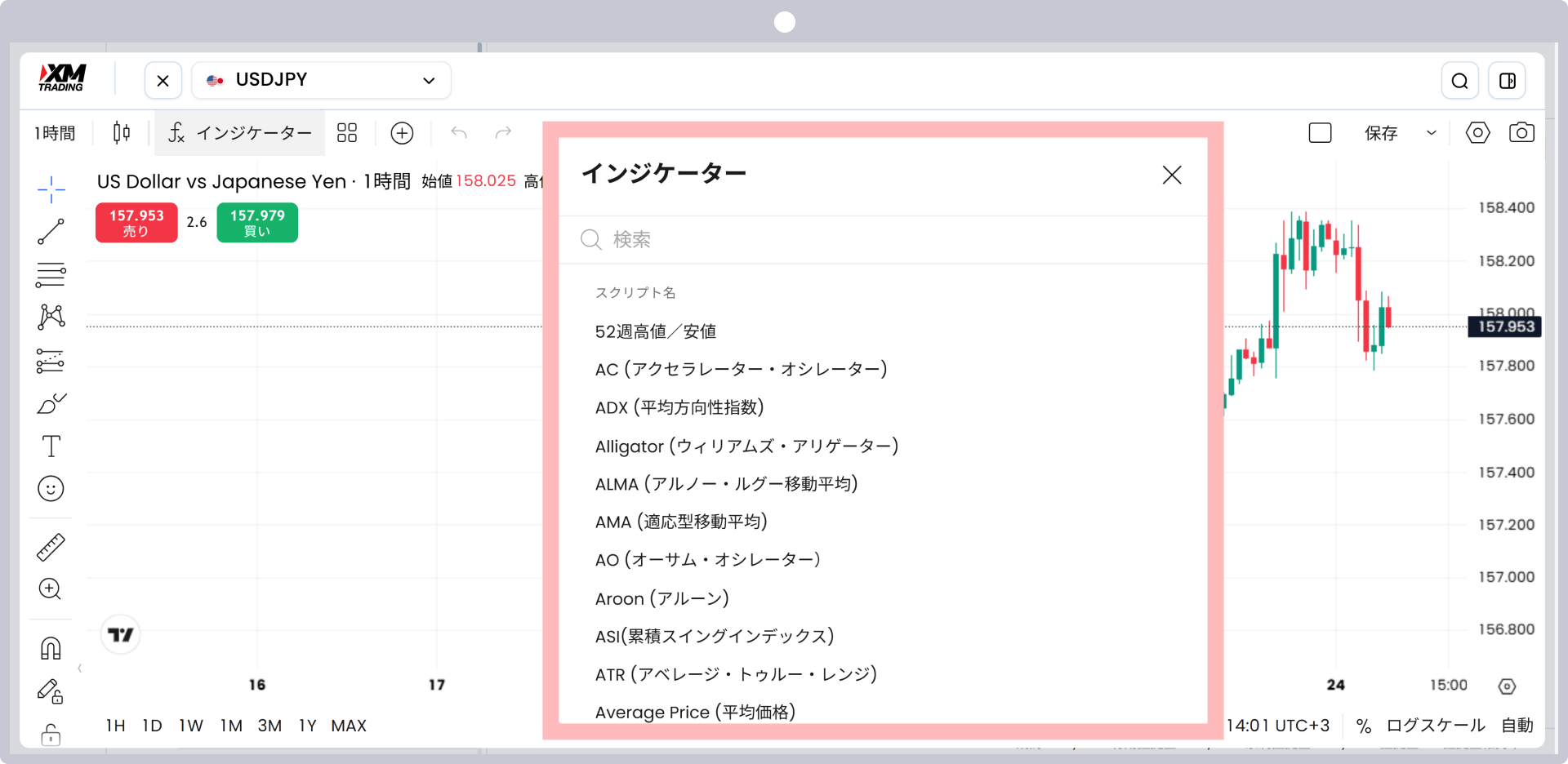The height and width of the screenshot is (764, 1568).
Task: Click the red 157.953 sell button
Action: [x=136, y=223]
